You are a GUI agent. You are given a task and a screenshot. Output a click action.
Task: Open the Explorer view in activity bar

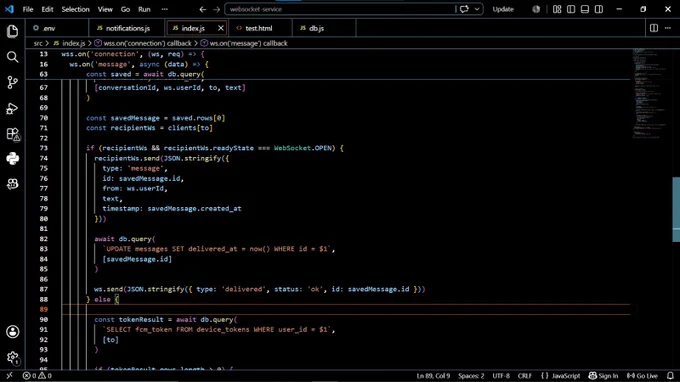click(x=12, y=31)
